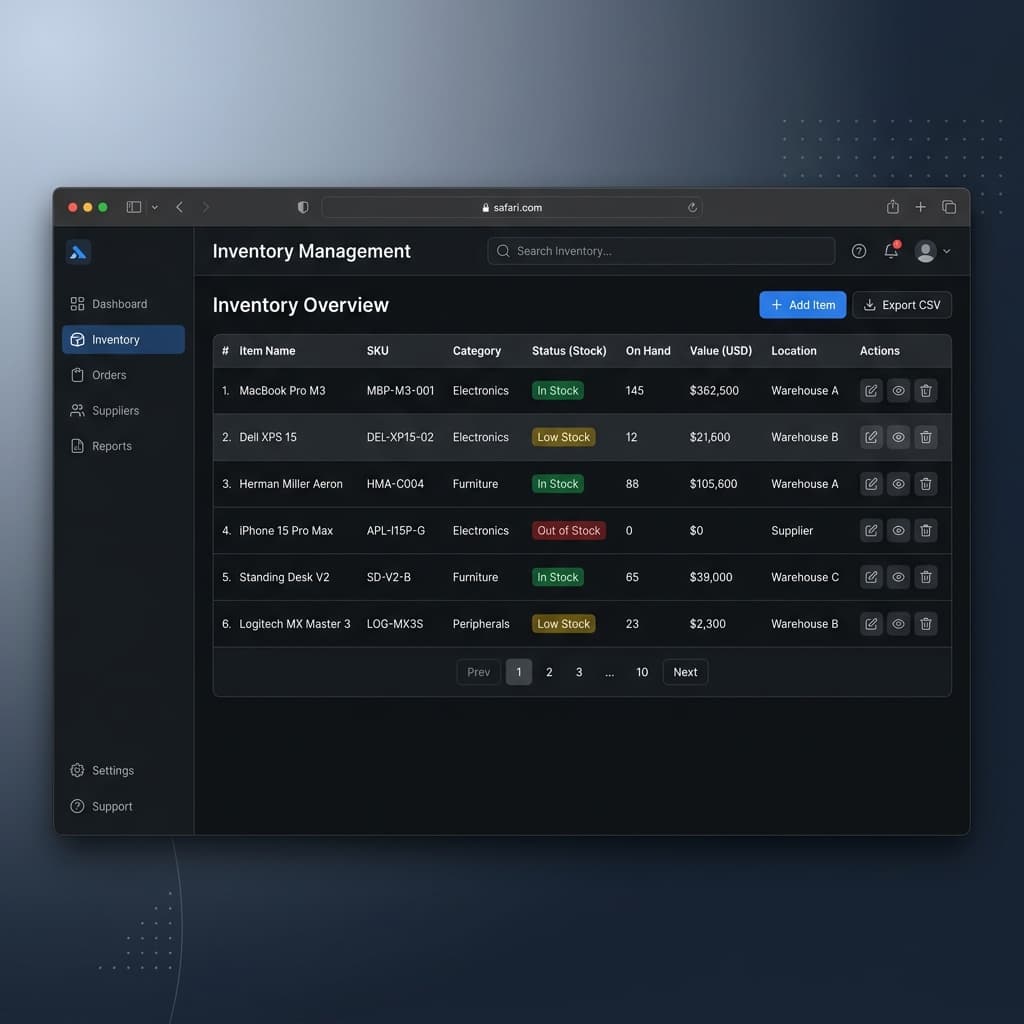Go forward in Safari
1024x1024 pixels.
pyautogui.click(x=206, y=207)
